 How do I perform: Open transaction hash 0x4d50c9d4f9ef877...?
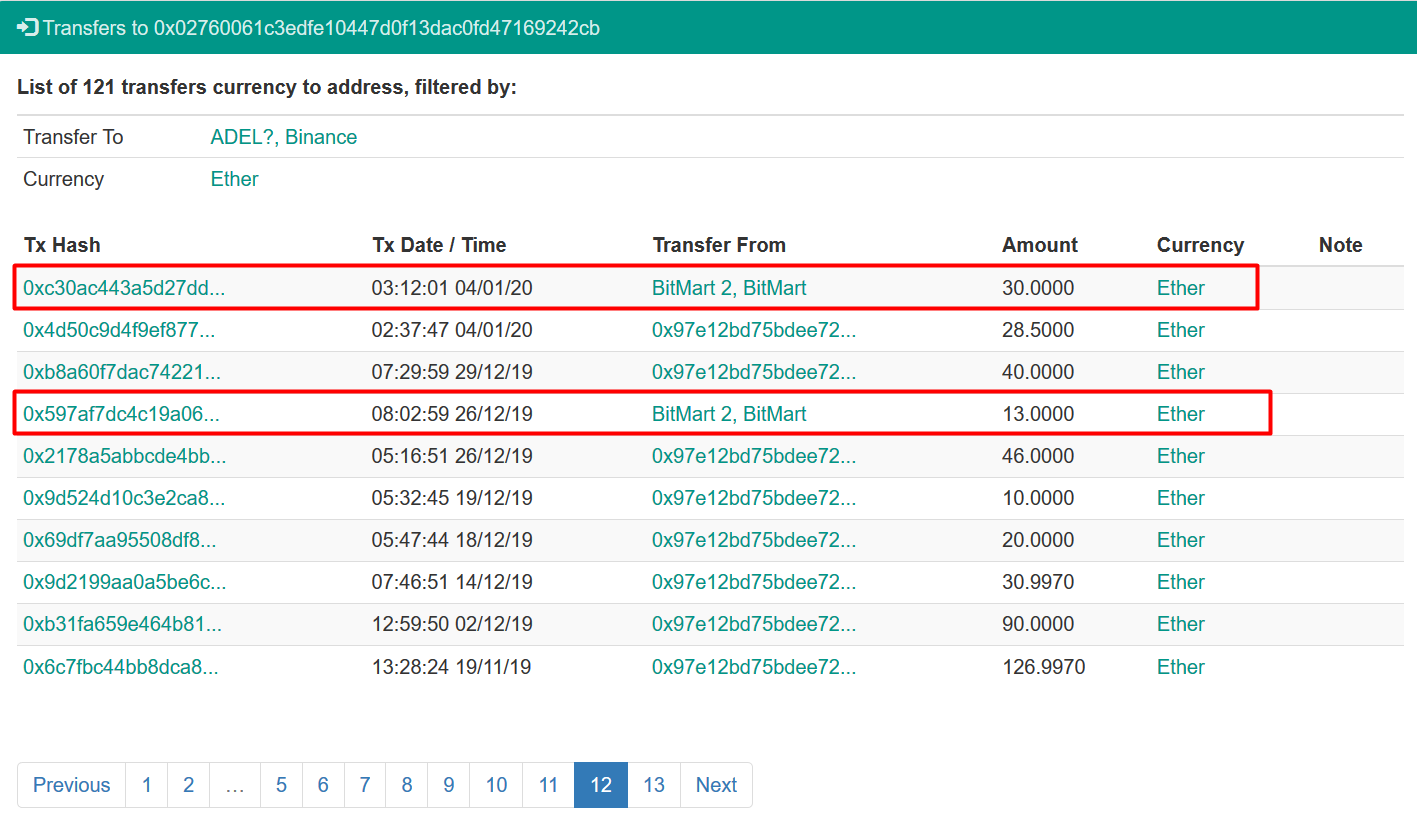point(119,330)
